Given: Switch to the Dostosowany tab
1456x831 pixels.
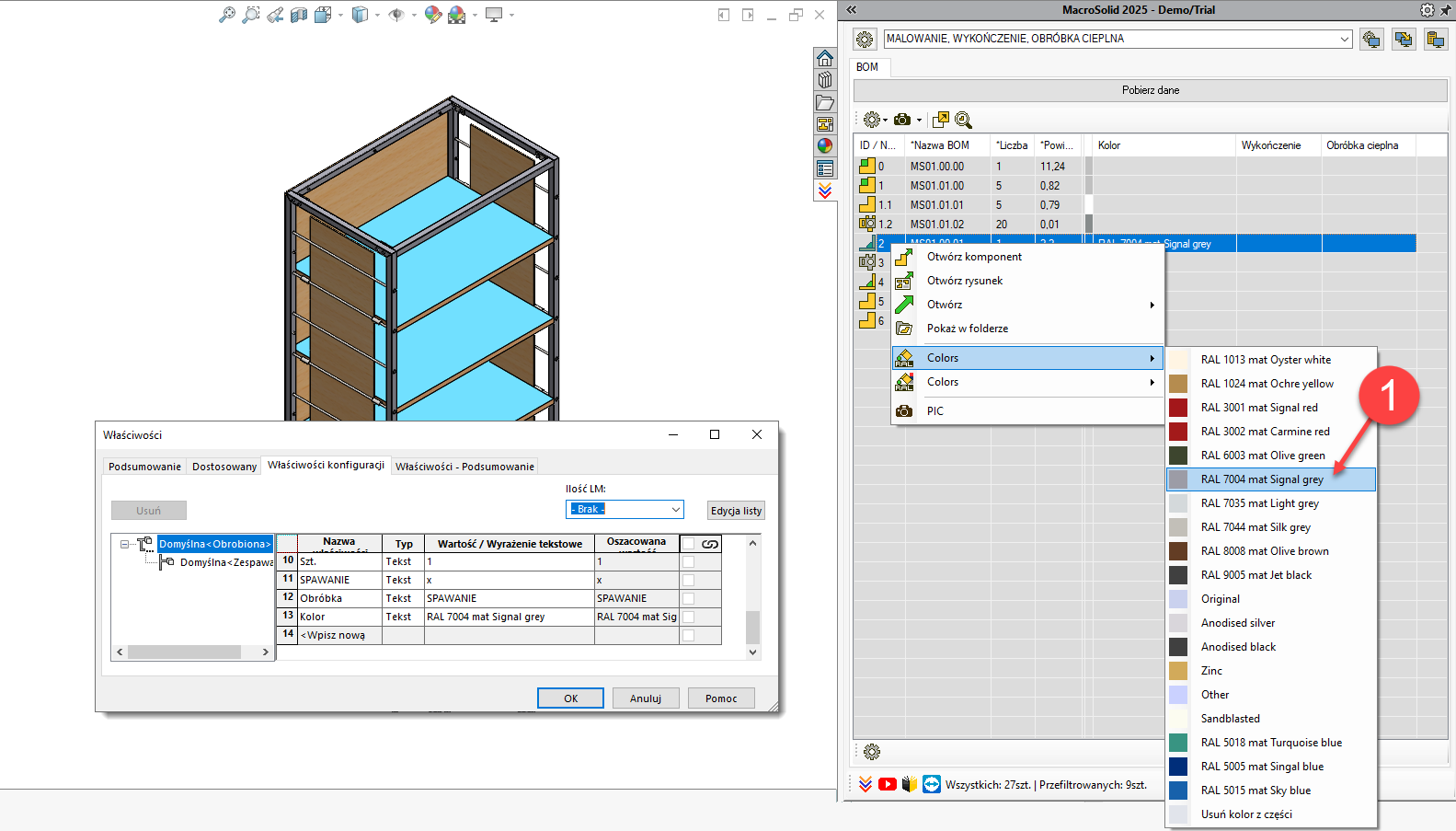Looking at the screenshot, I should tap(224, 467).
